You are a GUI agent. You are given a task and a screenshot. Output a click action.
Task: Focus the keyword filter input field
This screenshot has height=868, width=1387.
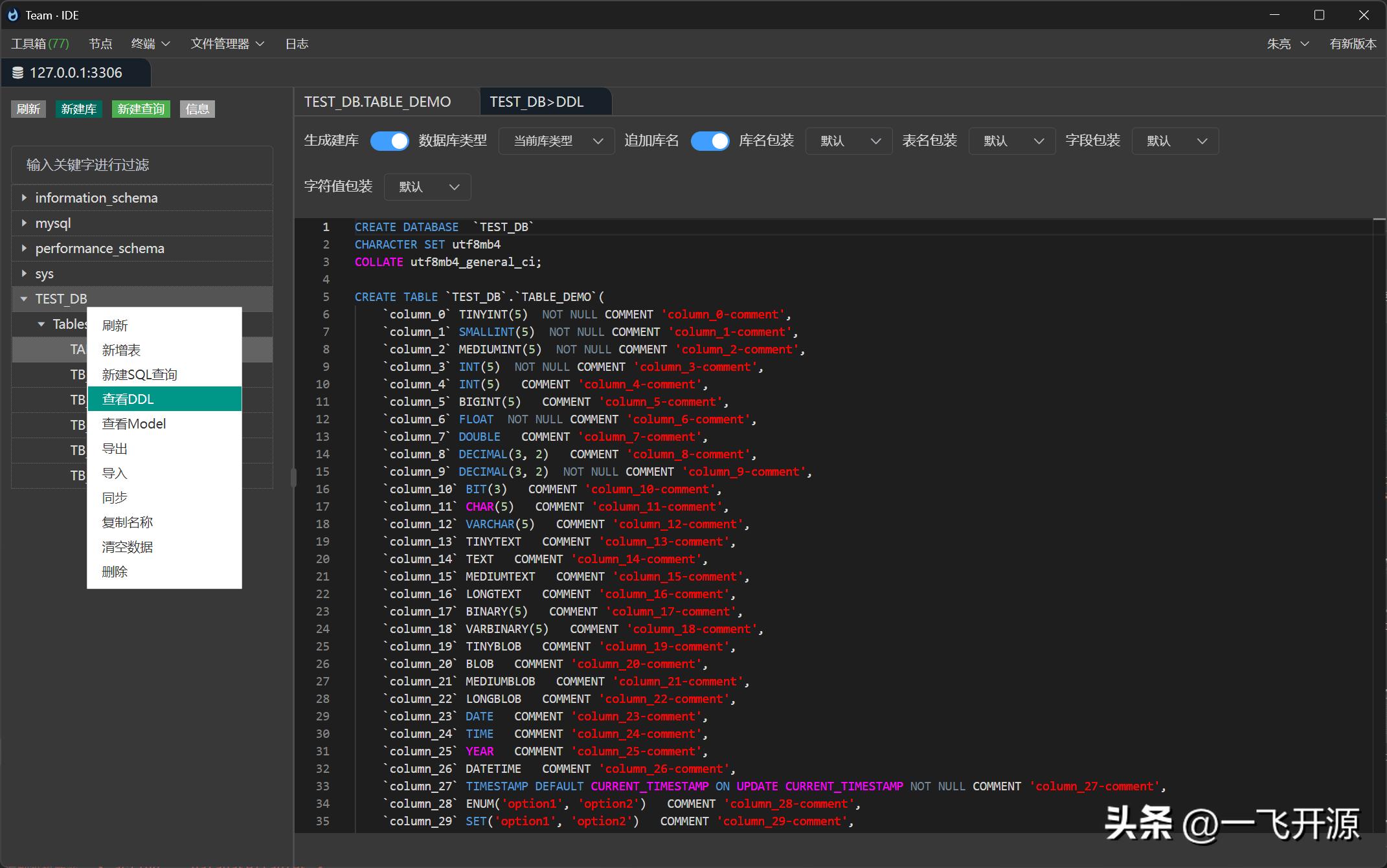pos(142,164)
